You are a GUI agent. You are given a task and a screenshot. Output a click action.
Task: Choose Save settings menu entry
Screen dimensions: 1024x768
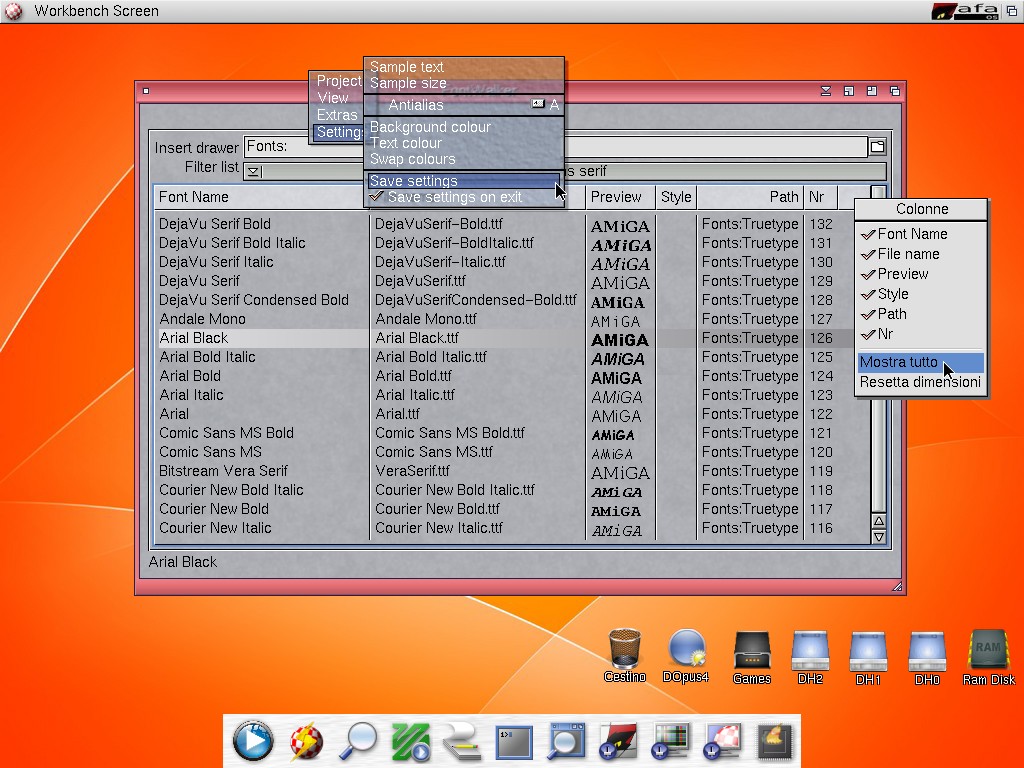tap(414, 181)
